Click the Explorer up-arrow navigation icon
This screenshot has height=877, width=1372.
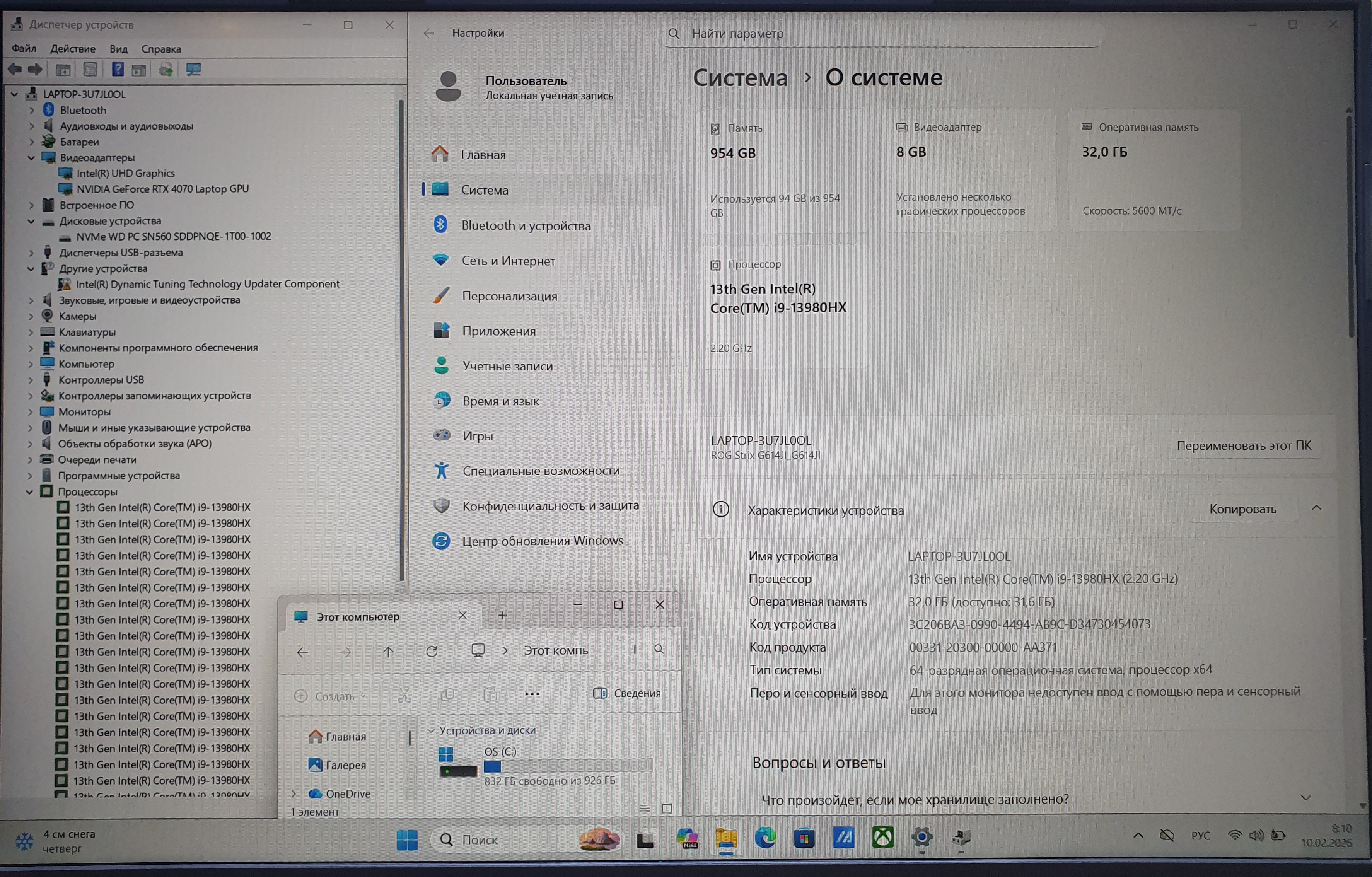(389, 651)
